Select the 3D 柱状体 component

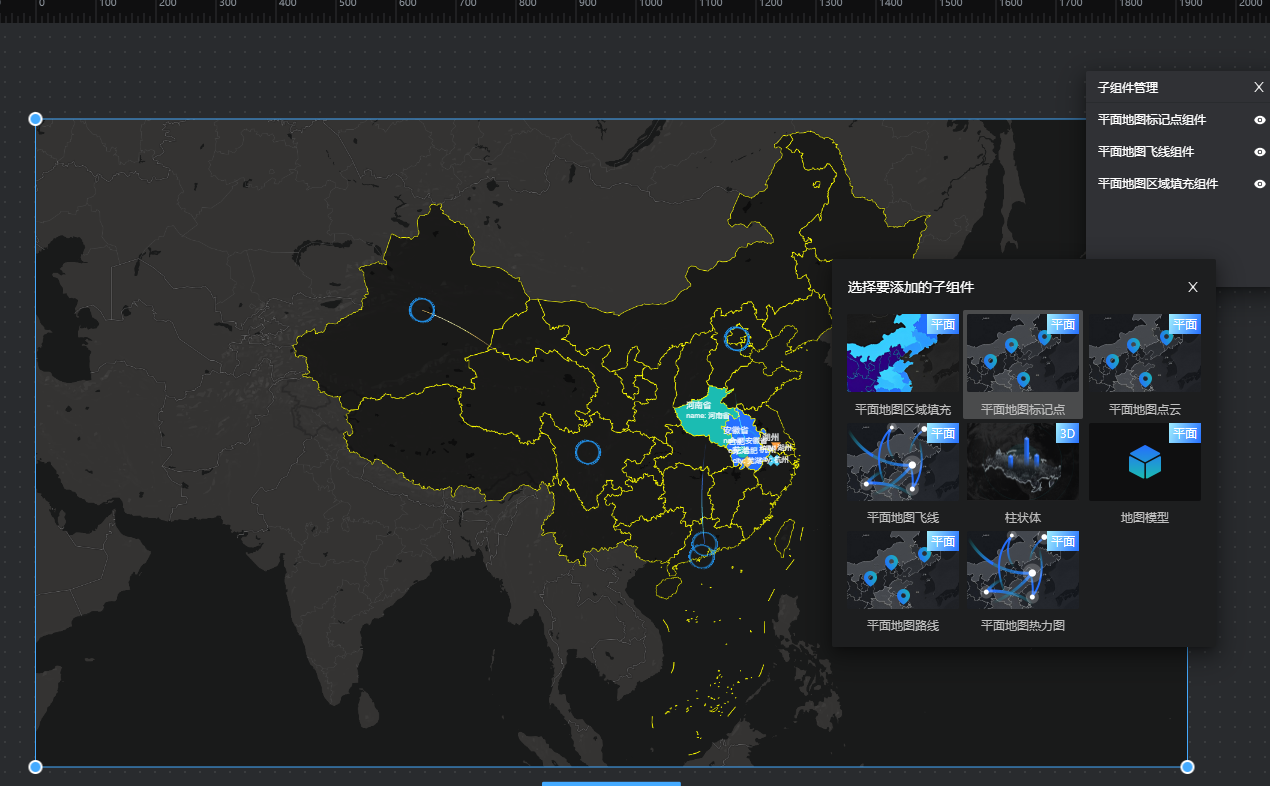click(x=1022, y=461)
